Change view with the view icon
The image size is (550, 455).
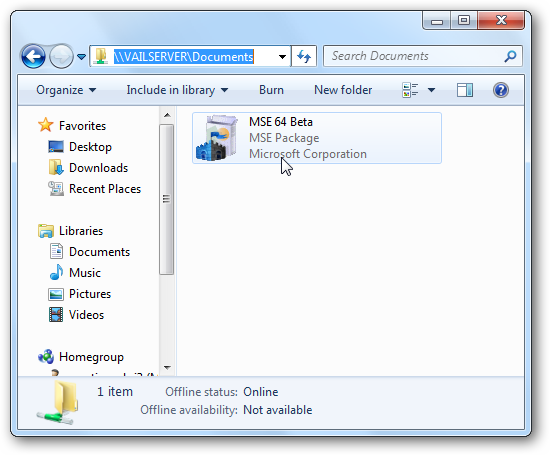point(410,90)
